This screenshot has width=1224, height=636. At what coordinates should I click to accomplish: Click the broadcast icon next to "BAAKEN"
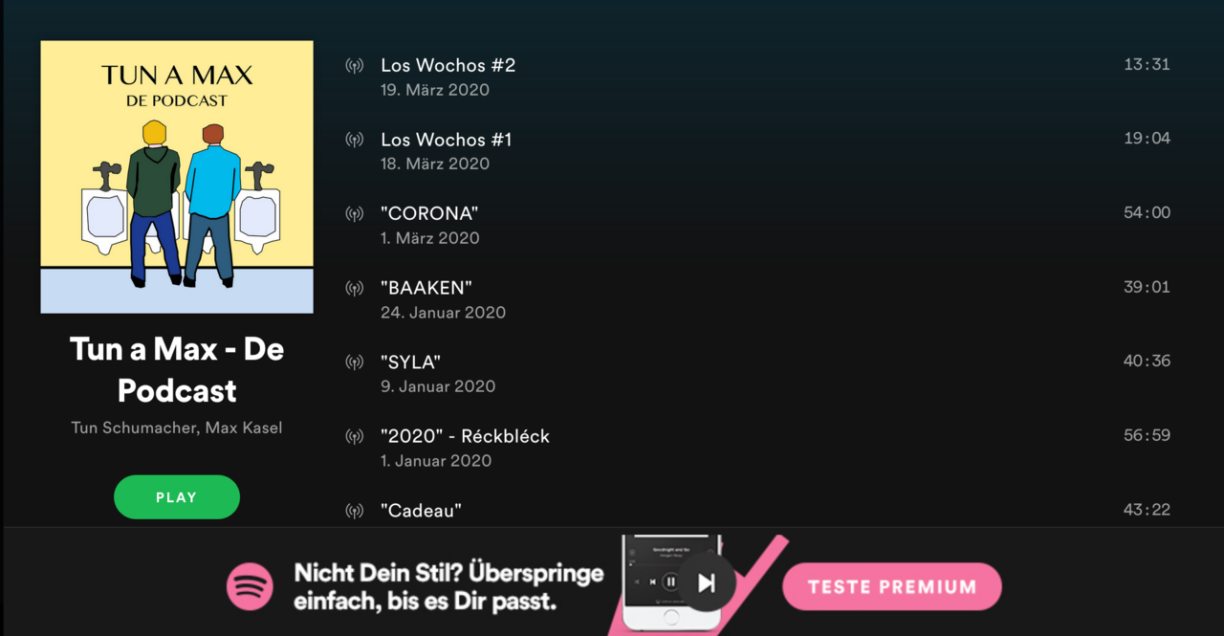coord(354,288)
